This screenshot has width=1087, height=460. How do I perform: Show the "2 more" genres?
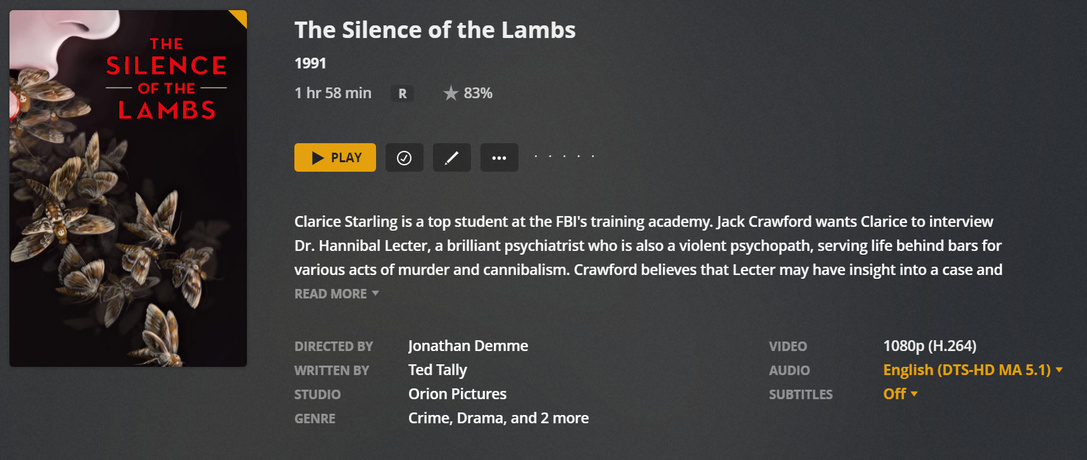tap(563, 418)
